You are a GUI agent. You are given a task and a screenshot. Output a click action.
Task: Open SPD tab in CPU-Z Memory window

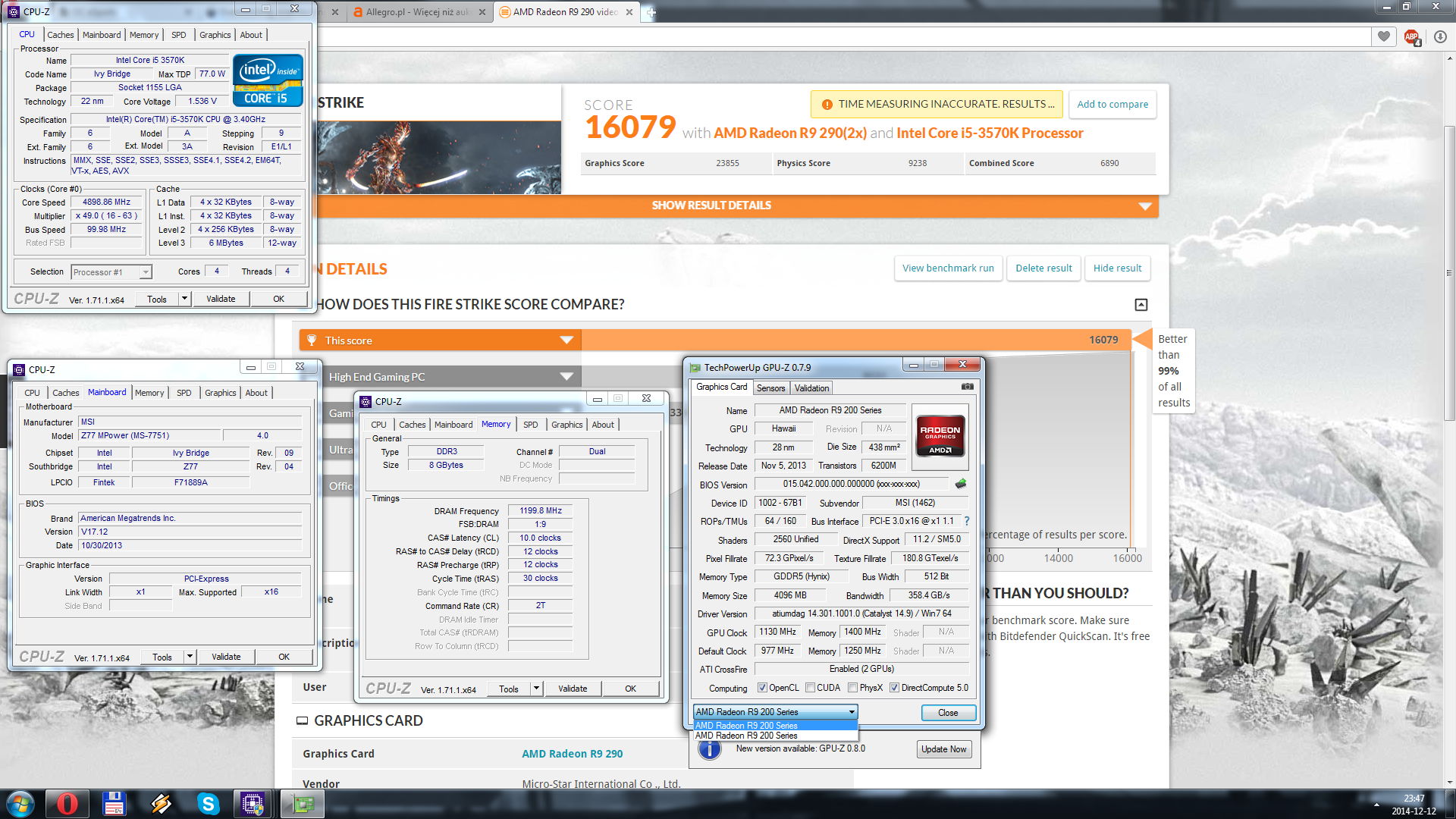point(531,425)
